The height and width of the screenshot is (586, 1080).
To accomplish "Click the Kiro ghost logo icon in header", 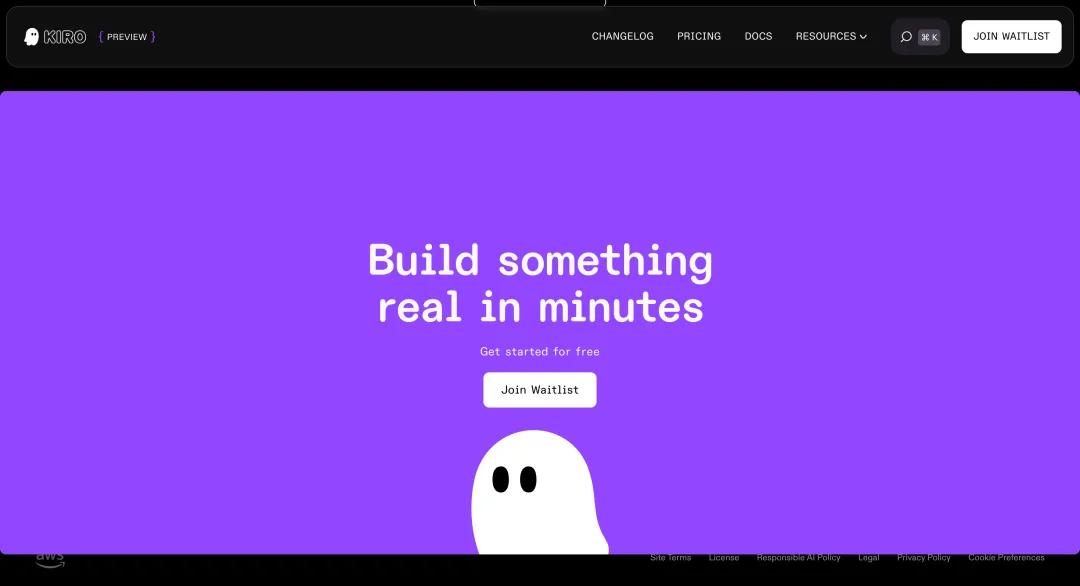I will [32, 37].
